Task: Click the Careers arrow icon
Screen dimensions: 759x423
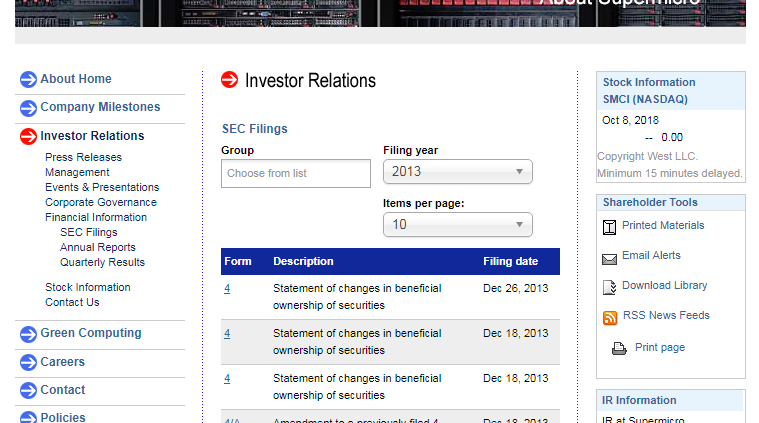Action: [x=28, y=363]
